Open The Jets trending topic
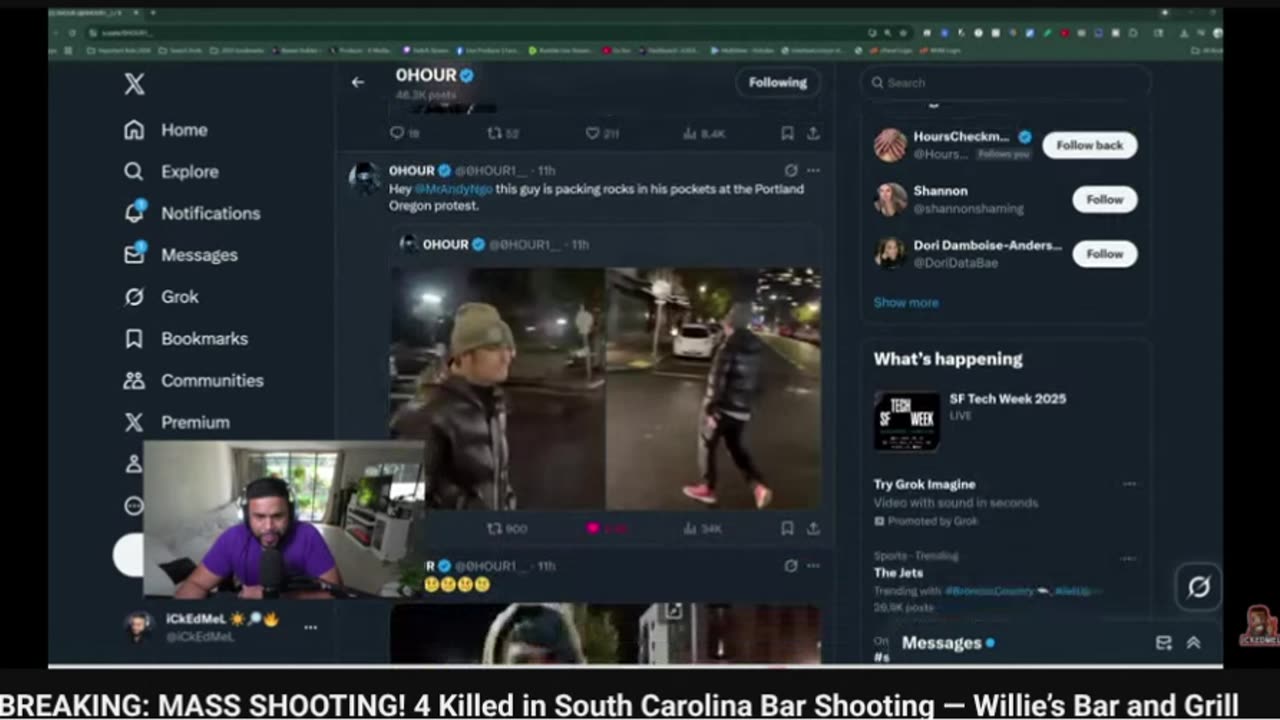 click(897, 573)
